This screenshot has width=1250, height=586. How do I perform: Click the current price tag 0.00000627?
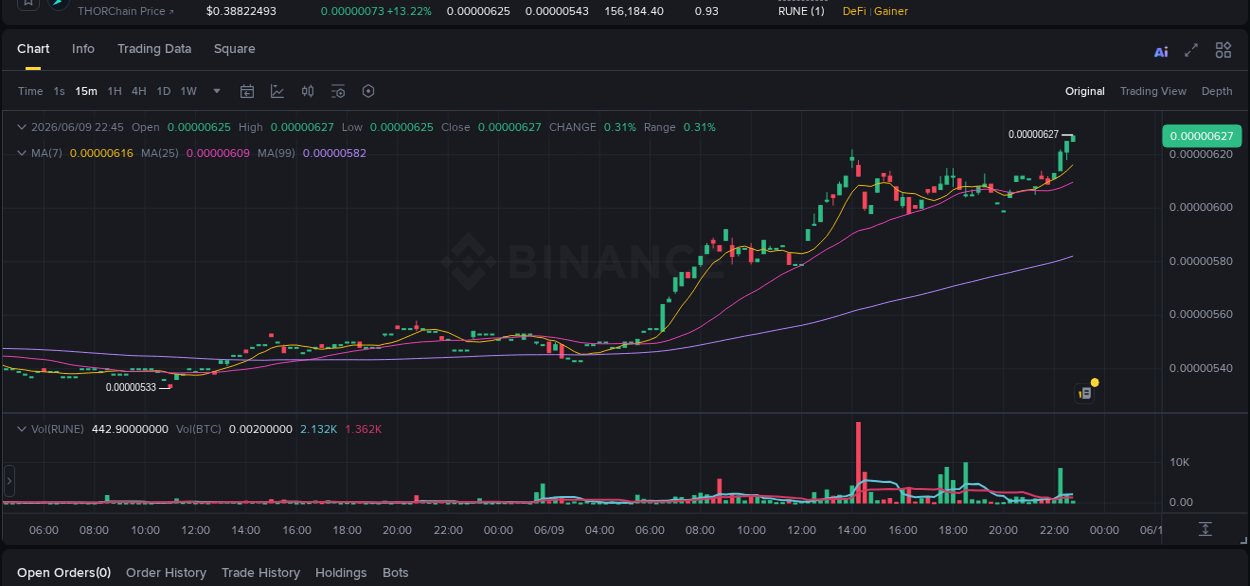click(x=1201, y=136)
